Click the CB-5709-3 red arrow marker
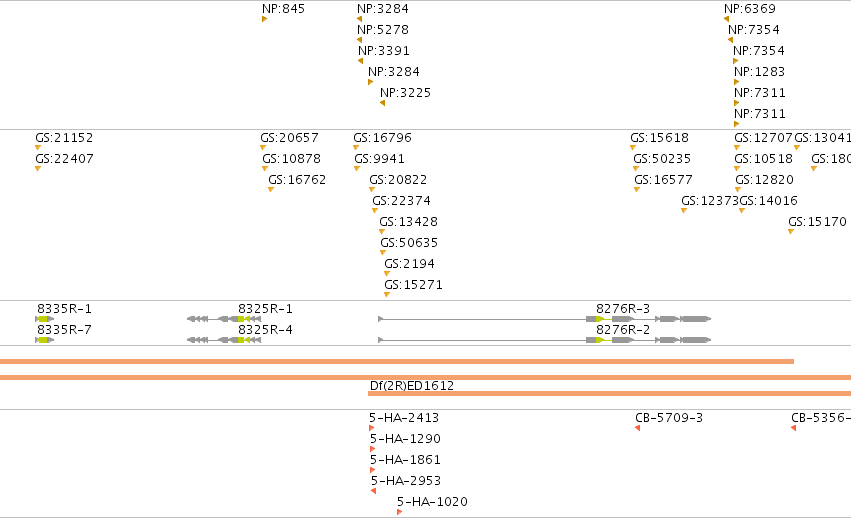 pos(637,428)
